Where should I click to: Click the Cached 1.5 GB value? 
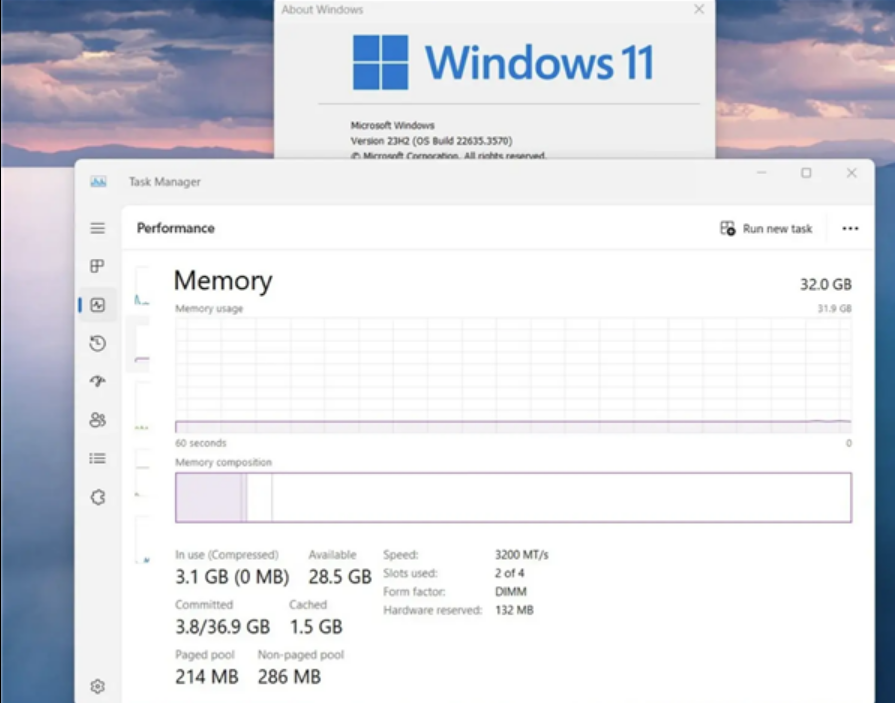tap(316, 627)
